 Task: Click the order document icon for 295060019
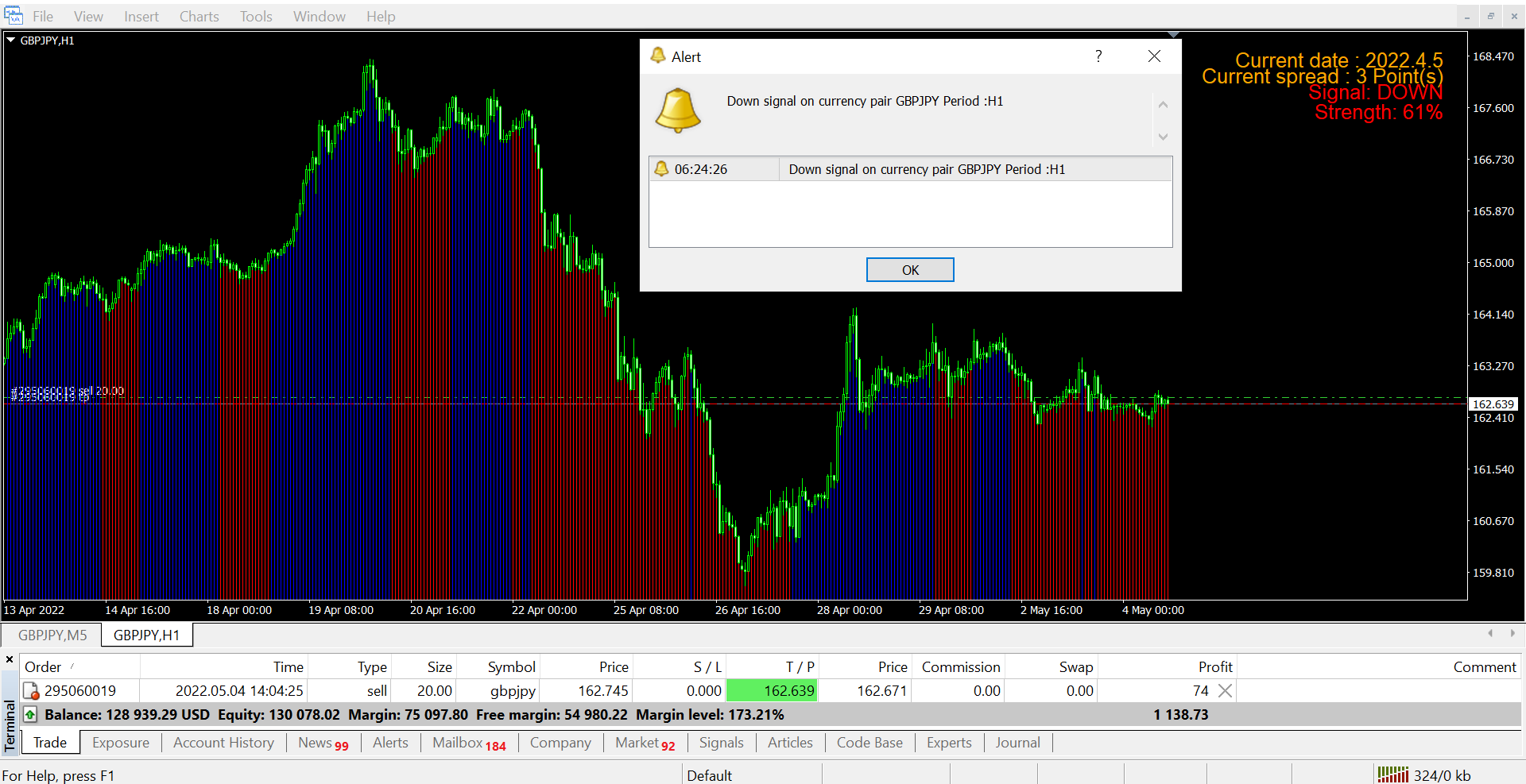pyautogui.click(x=31, y=691)
